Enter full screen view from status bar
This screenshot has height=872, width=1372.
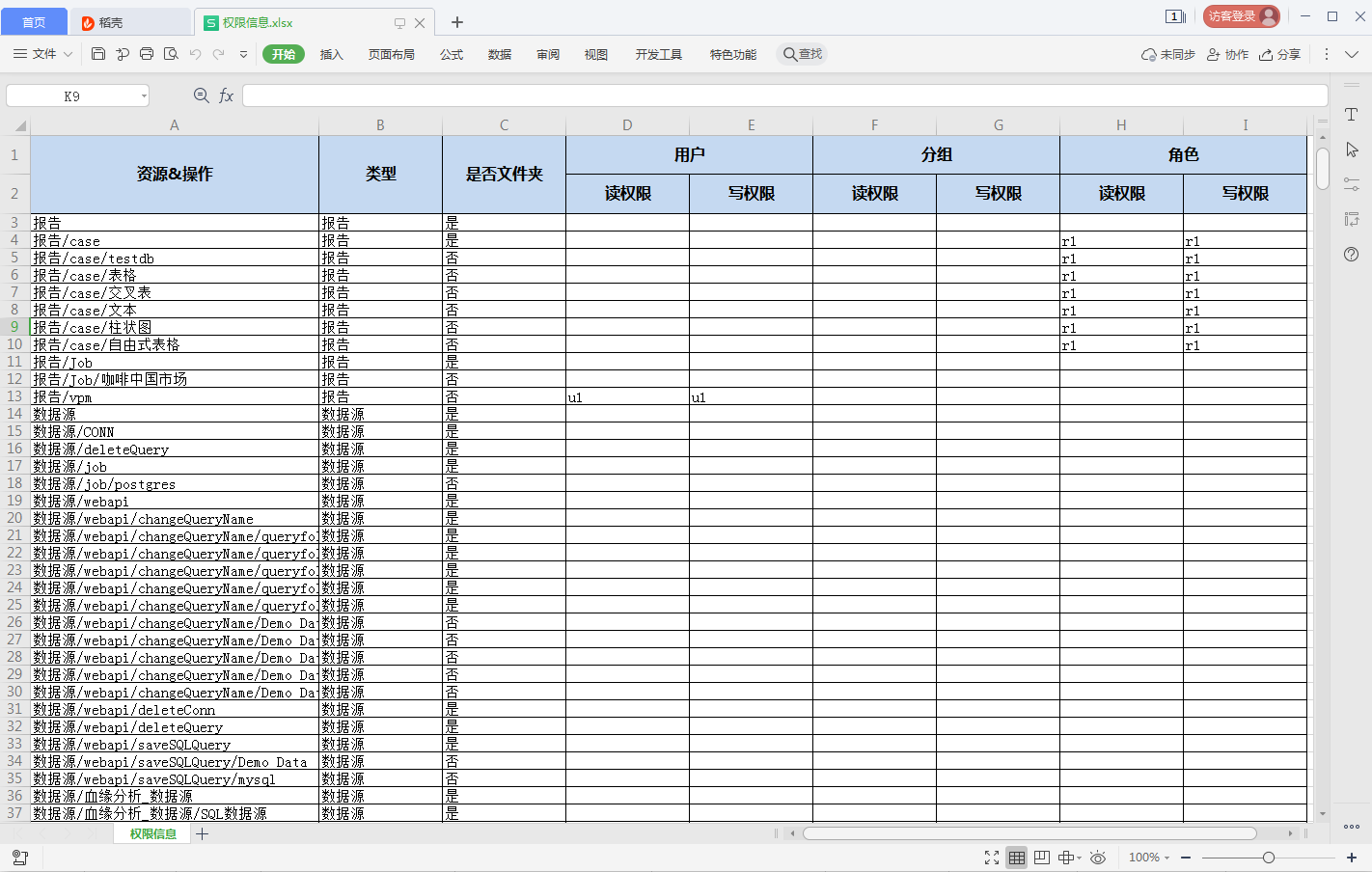(x=991, y=858)
